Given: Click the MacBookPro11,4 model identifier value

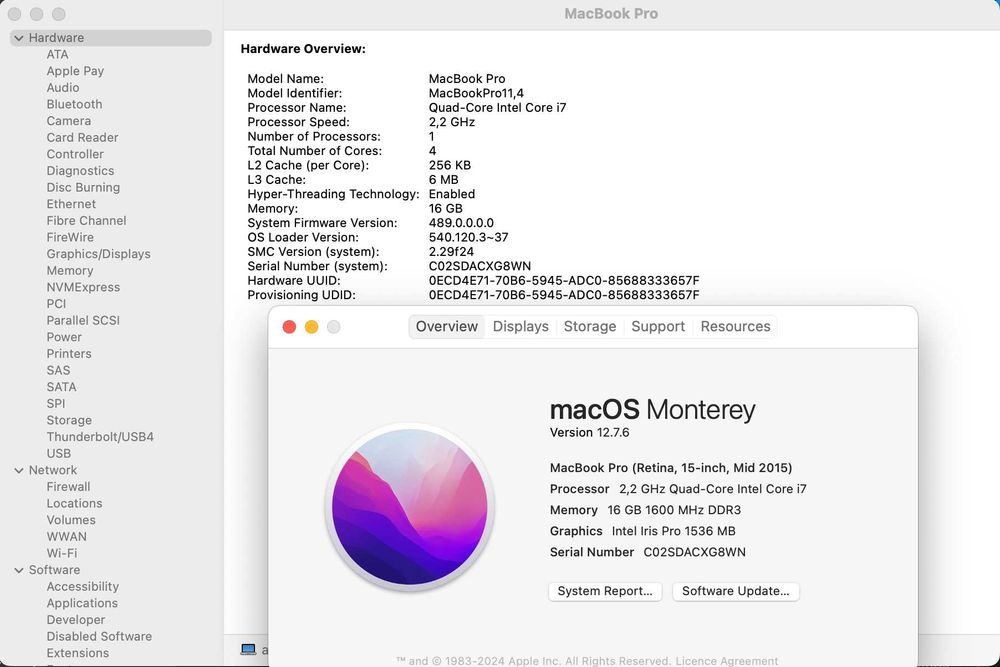Looking at the screenshot, I should (476, 93).
